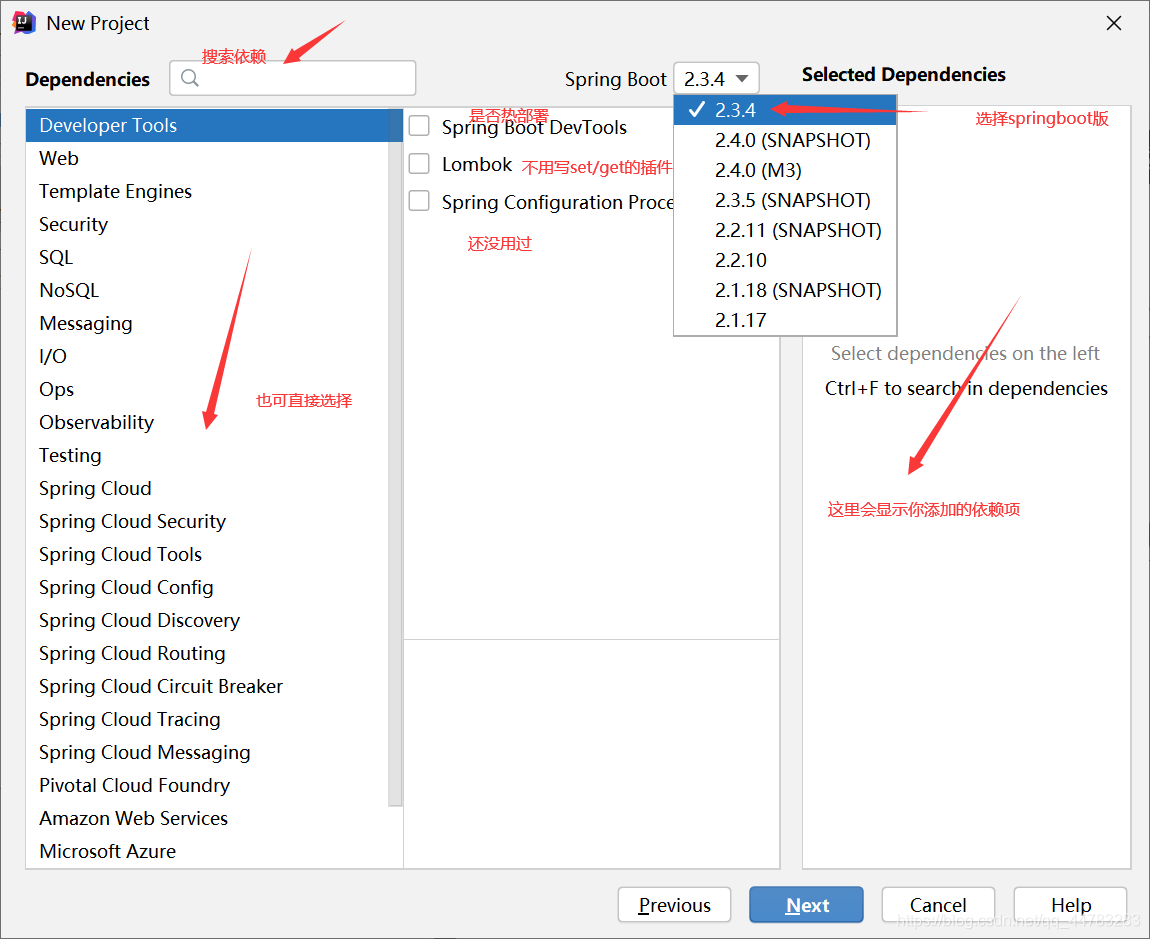This screenshot has width=1150, height=939.
Task: Pick version 2.2.10
Action: 785,260
